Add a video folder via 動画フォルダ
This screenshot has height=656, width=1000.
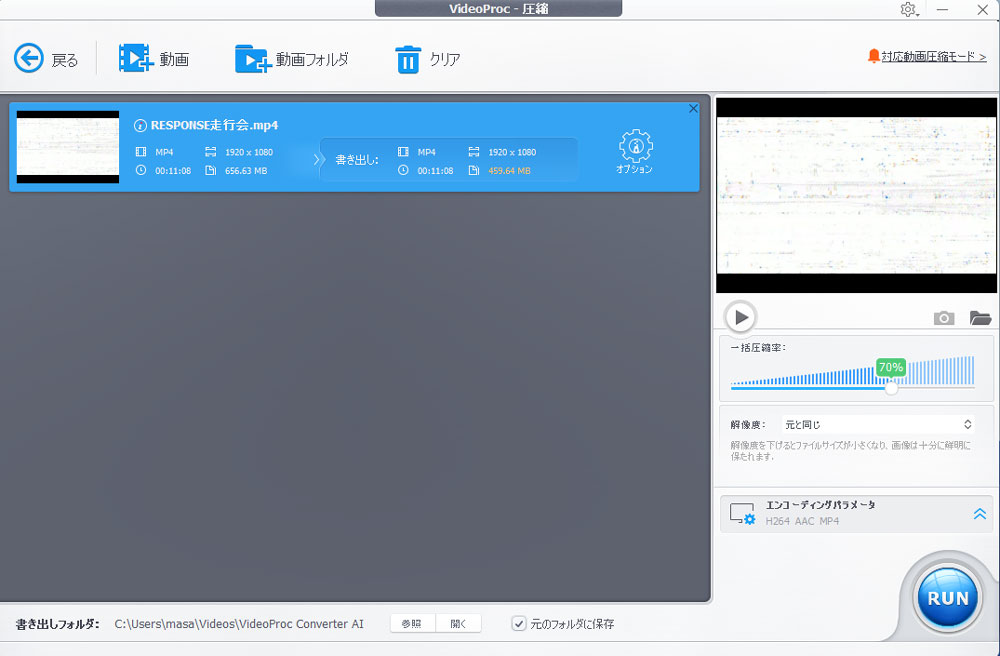253,59
